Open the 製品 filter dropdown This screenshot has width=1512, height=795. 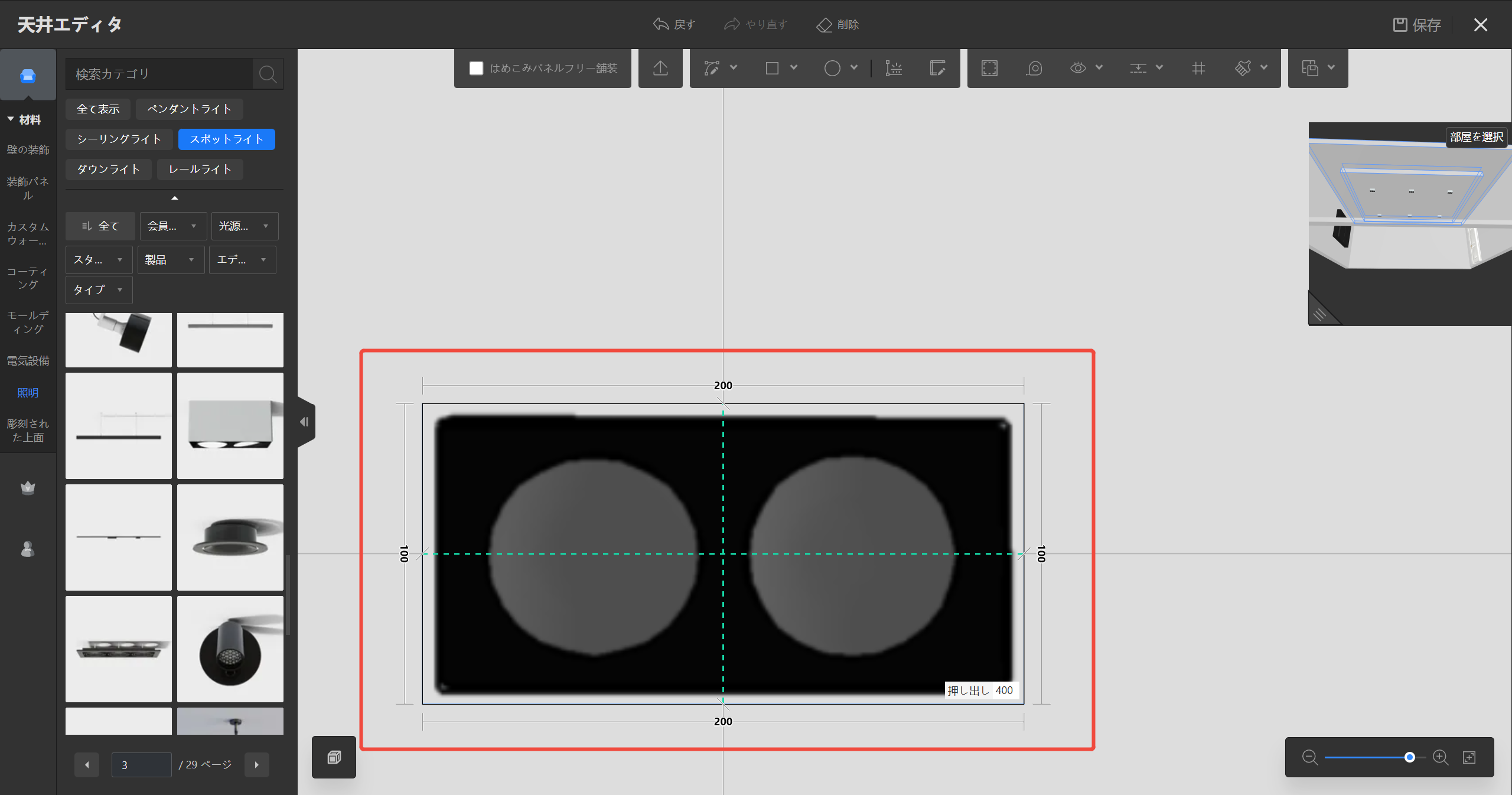(x=171, y=260)
